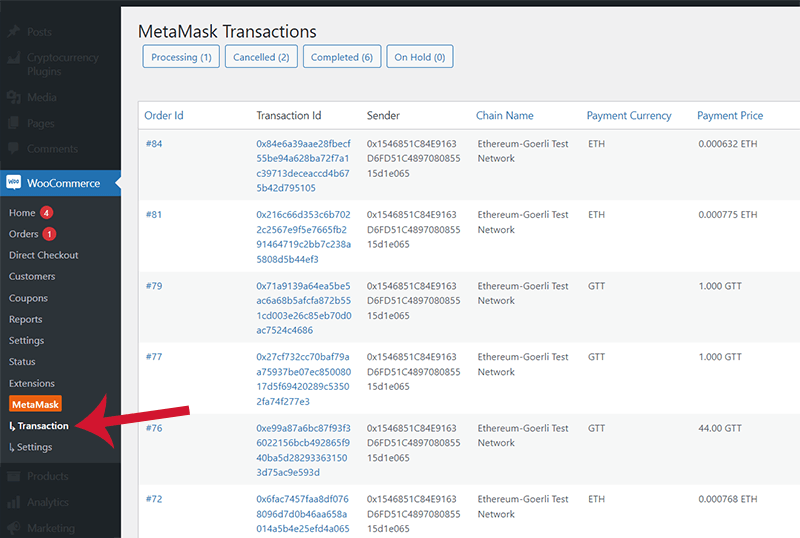Image resolution: width=800 pixels, height=538 pixels.
Task: Click Ethereum-Goerli Test Network in #76 row
Action: click(x=523, y=435)
